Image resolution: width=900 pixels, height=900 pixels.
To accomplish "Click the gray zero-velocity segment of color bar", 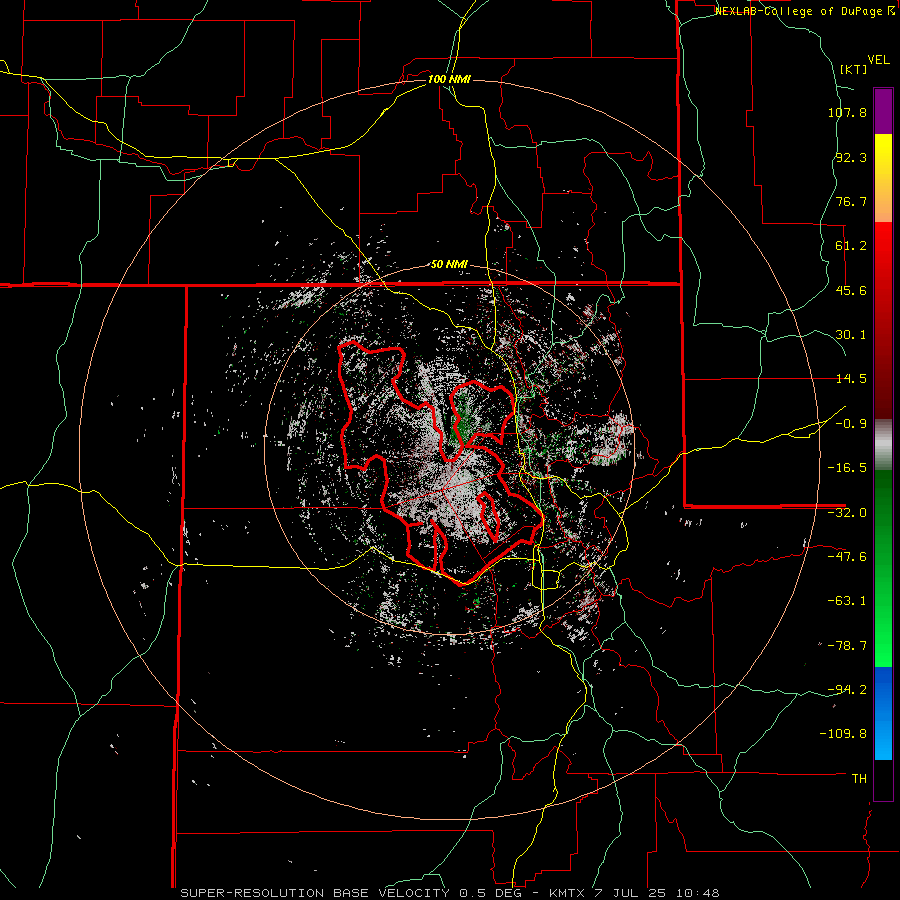I will [x=883, y=445].
